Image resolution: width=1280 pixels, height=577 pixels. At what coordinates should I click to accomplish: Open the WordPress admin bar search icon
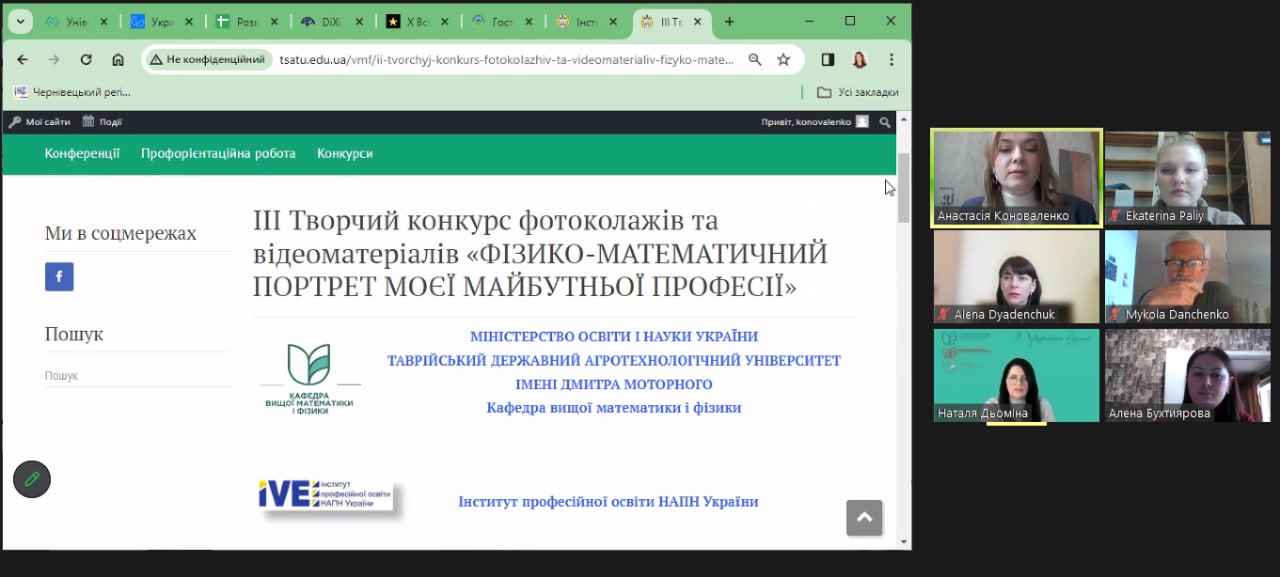coord(885,122)
